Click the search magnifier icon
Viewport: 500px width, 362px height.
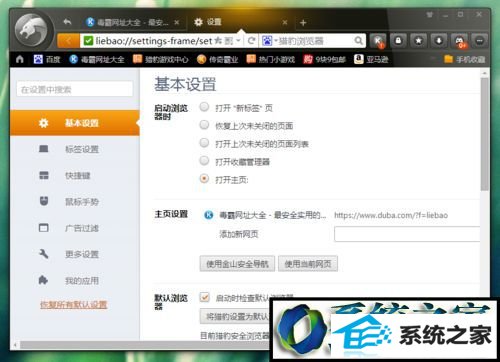(359, 41)
